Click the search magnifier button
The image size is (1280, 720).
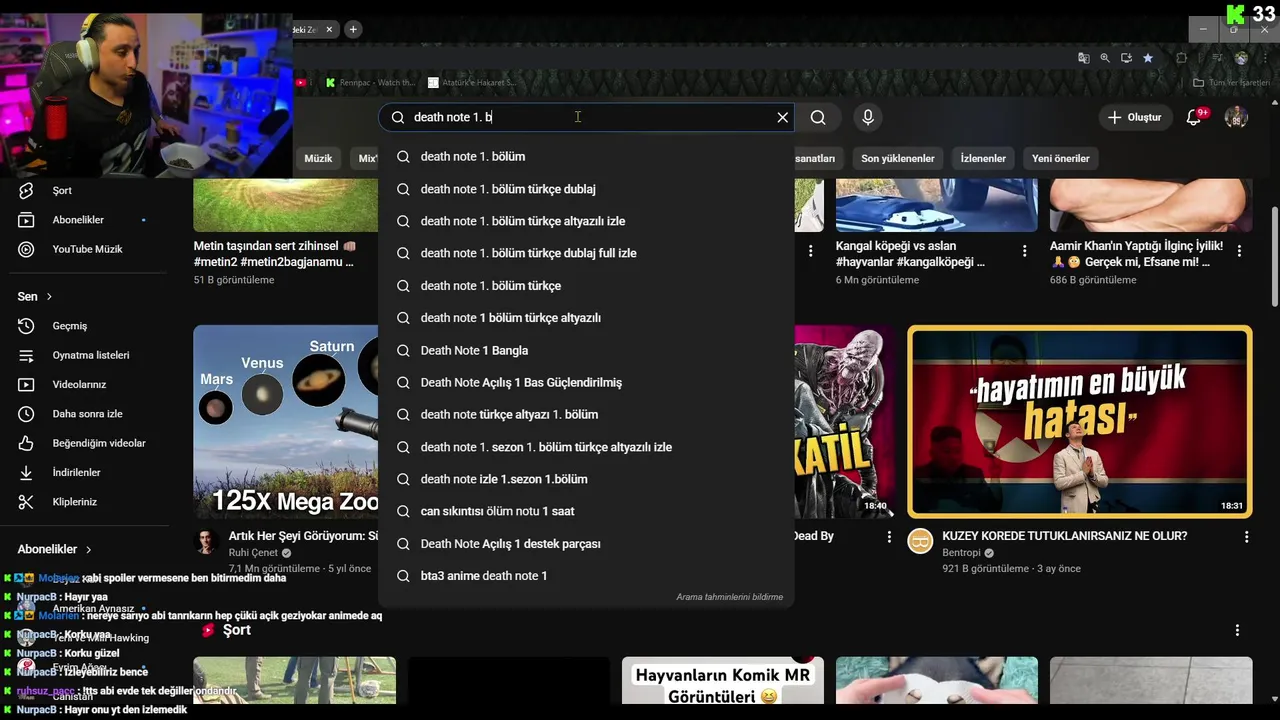pyautogui.click(x=818, y=117)
